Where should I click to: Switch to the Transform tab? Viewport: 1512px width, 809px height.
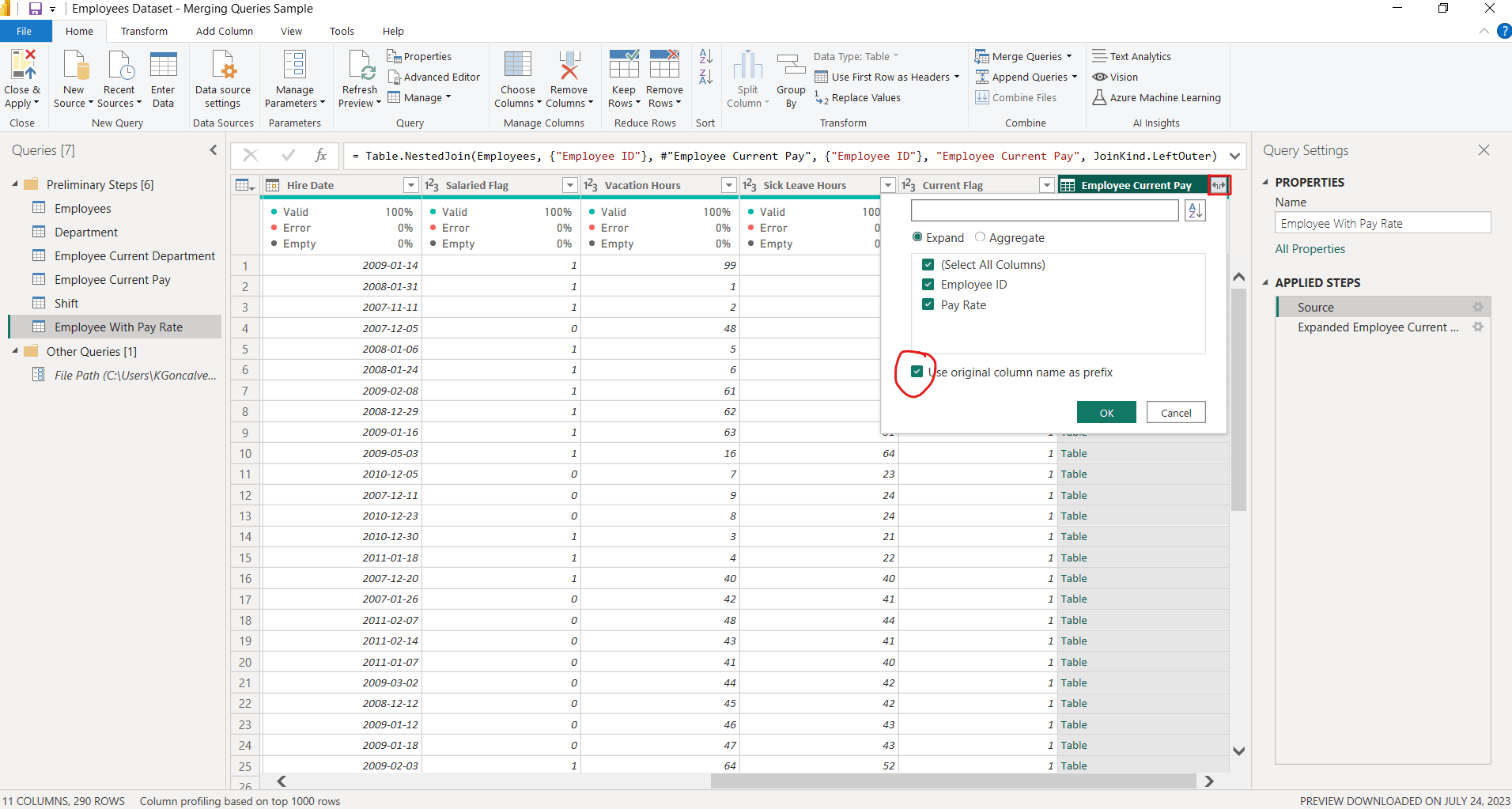144,31
